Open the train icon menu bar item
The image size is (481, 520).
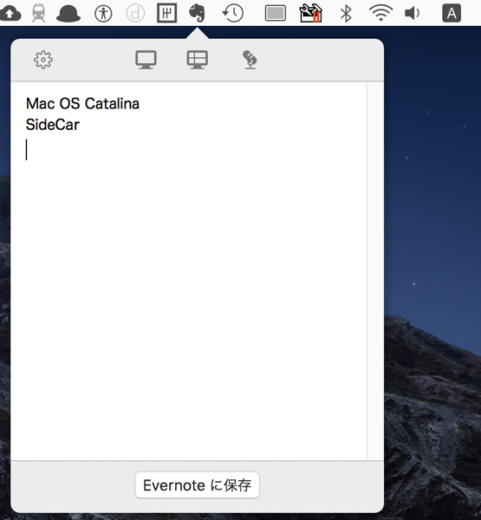(x=39, y=13)
